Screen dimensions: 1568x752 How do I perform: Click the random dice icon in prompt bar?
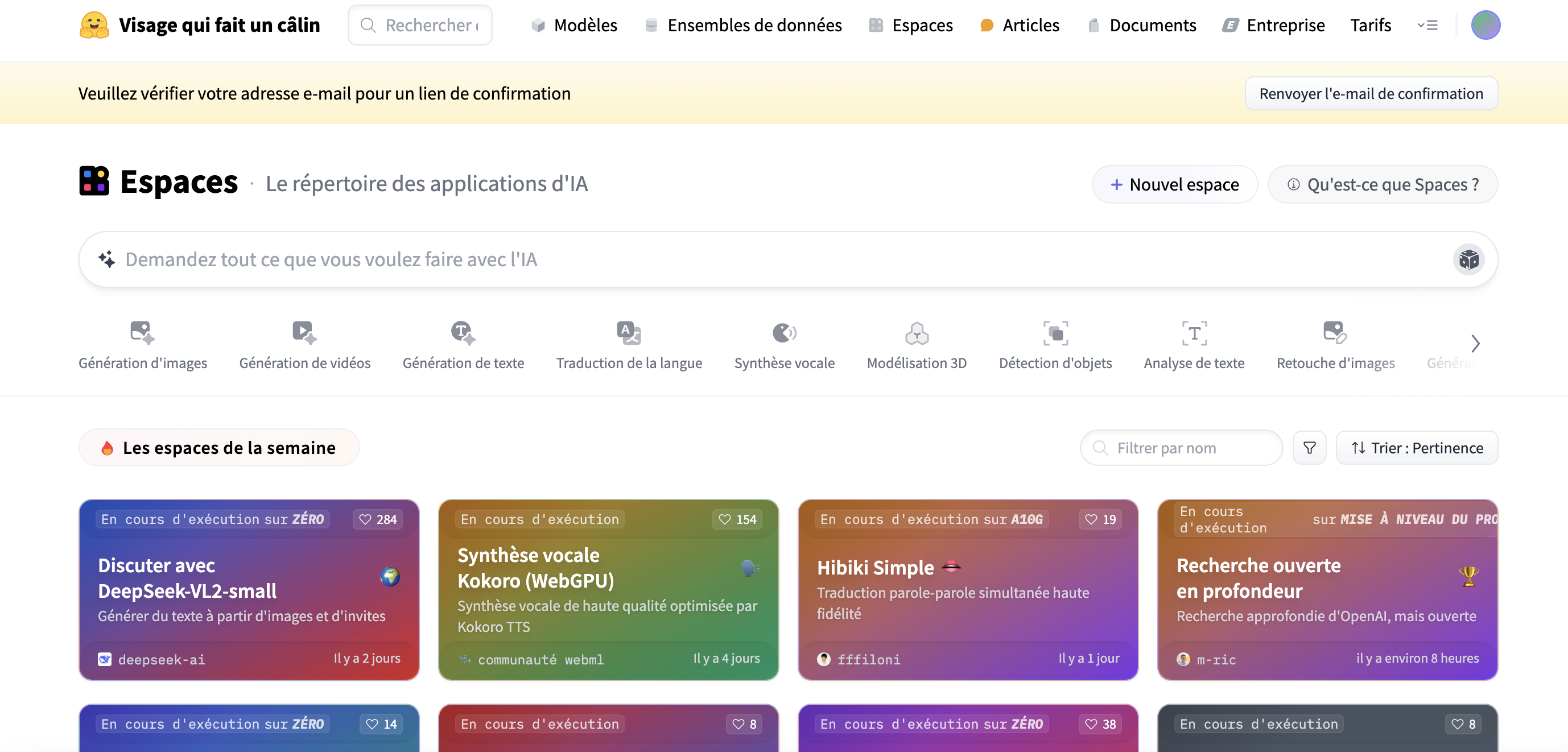tap(1468, 260)
